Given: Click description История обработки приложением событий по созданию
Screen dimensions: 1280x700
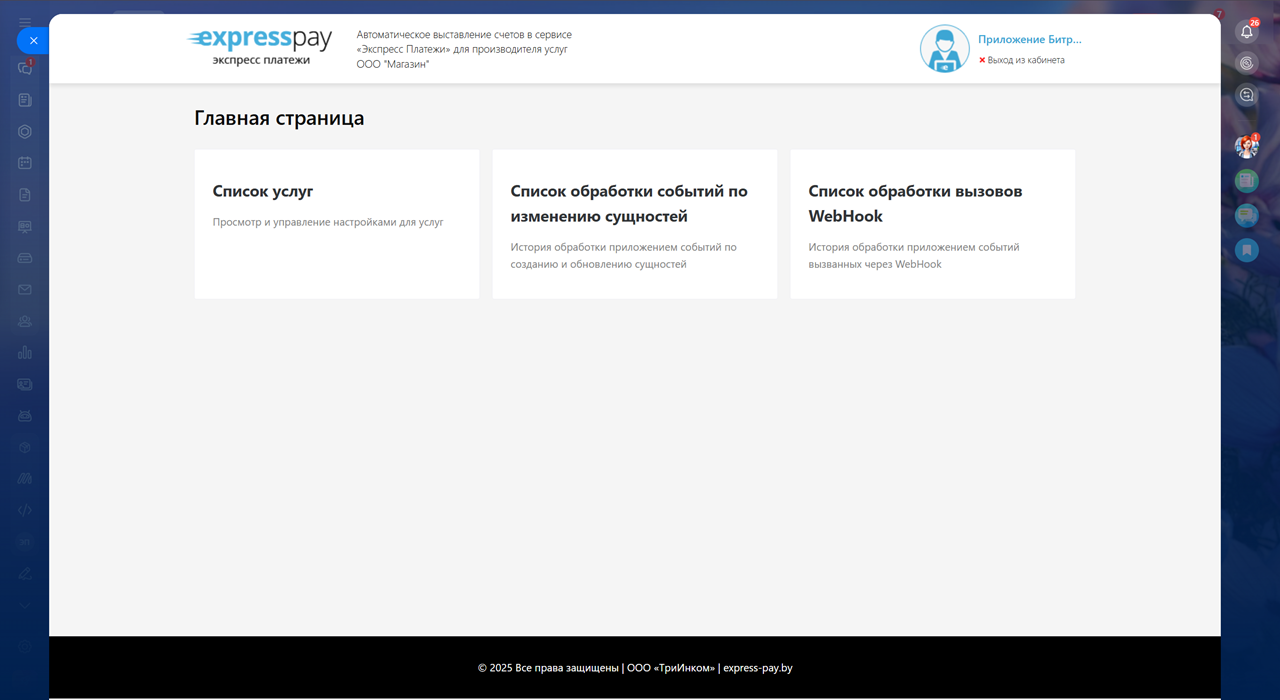Looking at the screenshot, I should [623, 256].
